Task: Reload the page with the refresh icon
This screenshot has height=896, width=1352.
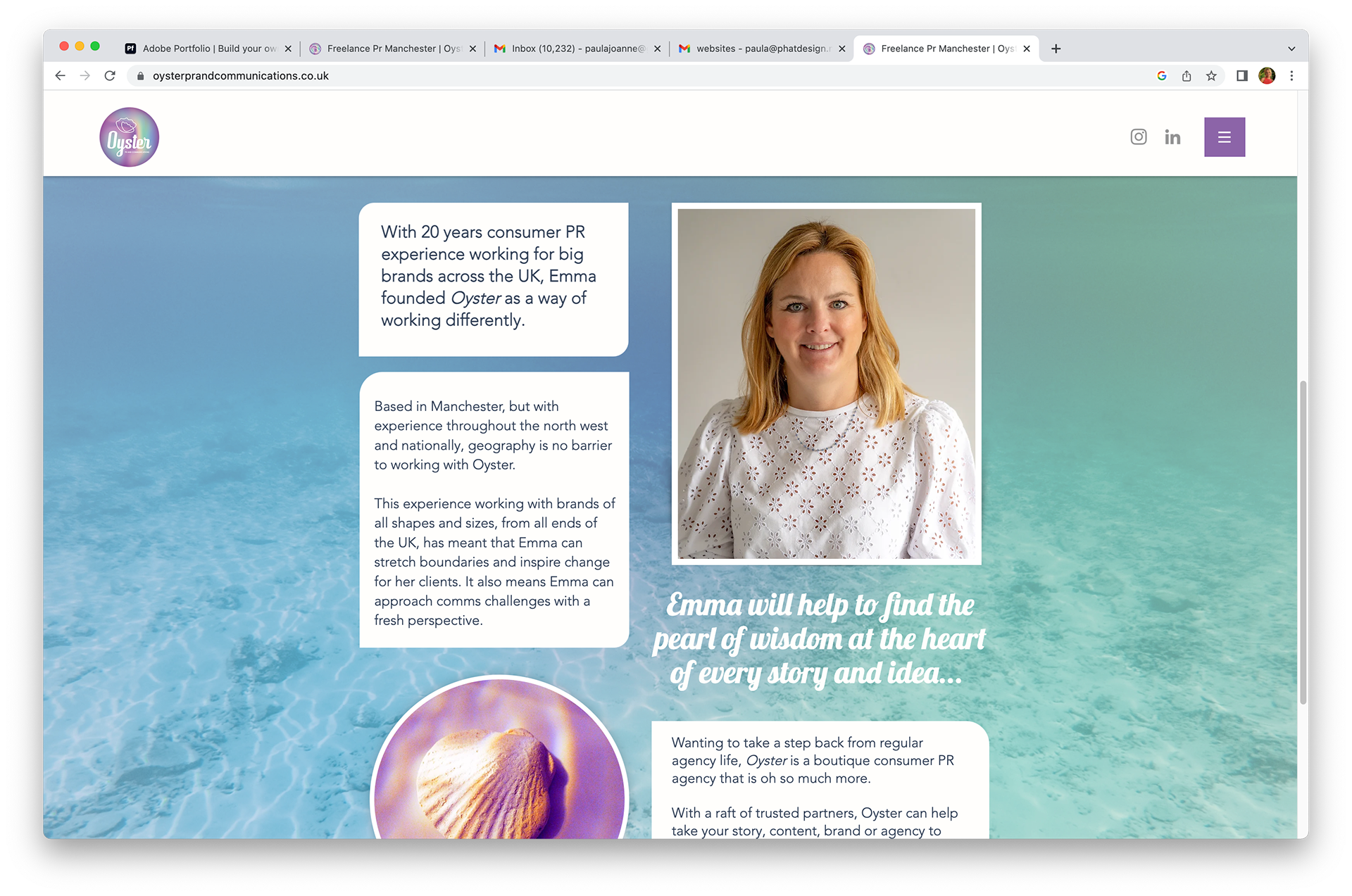Action: [110, 76]
